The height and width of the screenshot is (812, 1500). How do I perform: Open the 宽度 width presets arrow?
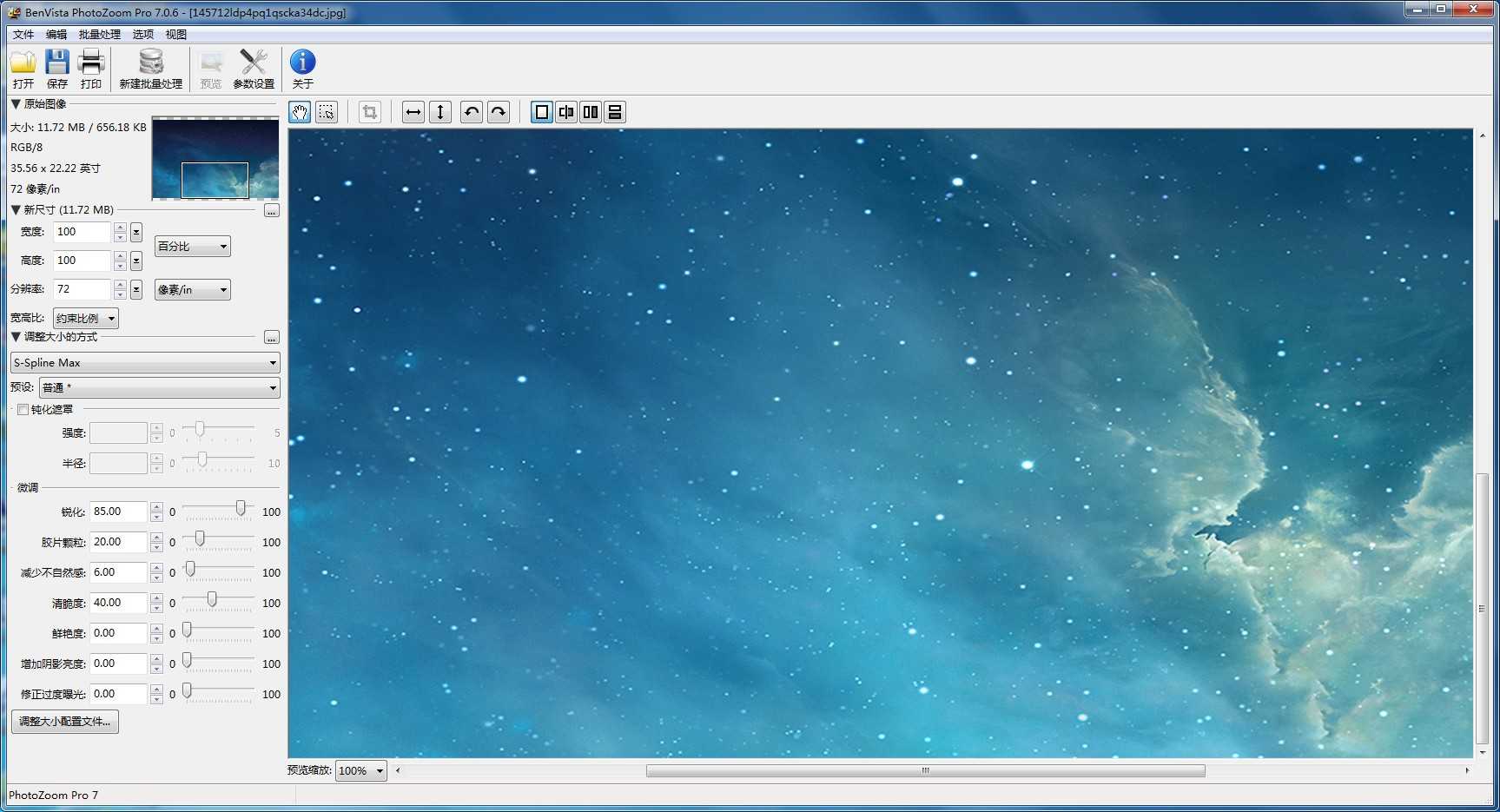point(136,233)
